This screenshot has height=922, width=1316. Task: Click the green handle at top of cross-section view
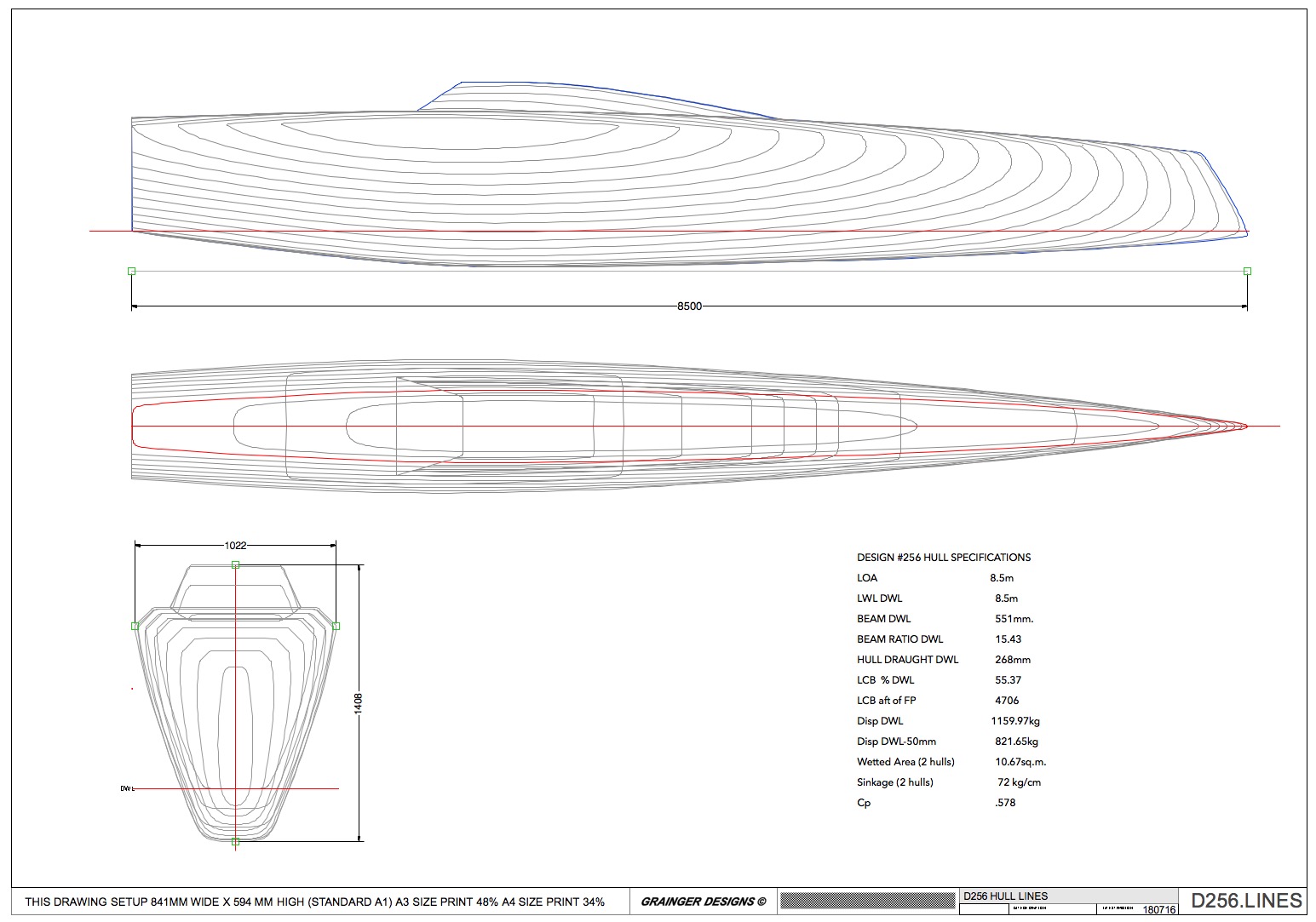pyautogui.click(x=234, y=564)
